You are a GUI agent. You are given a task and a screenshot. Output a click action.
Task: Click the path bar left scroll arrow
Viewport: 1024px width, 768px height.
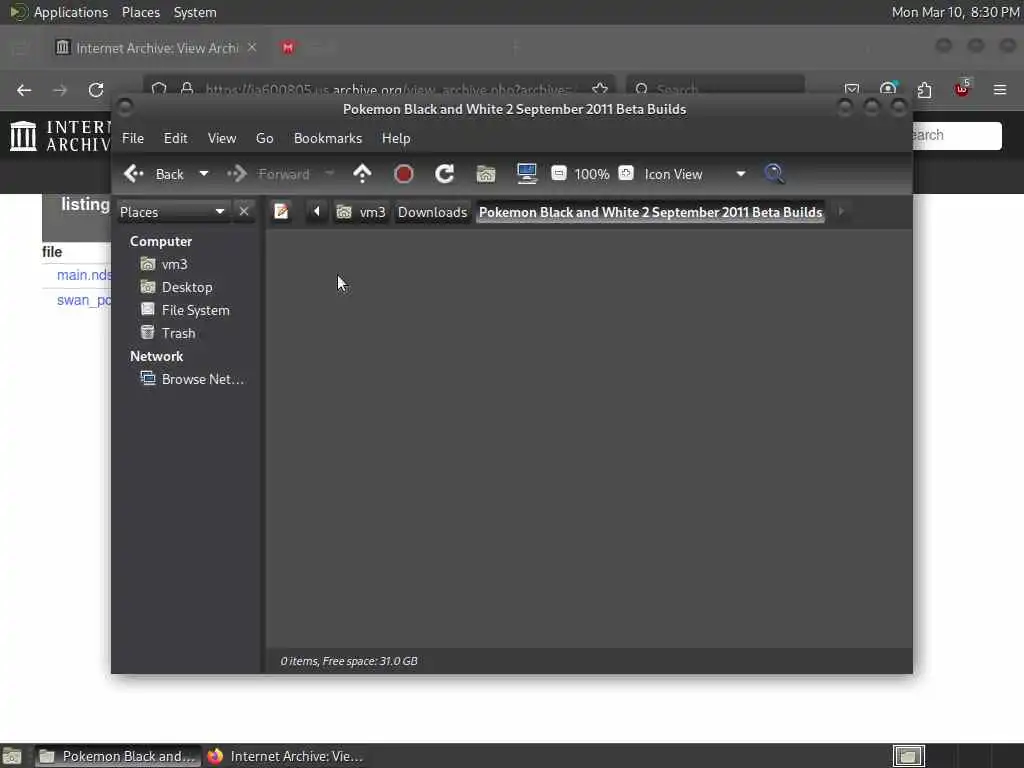click(317, 212)
